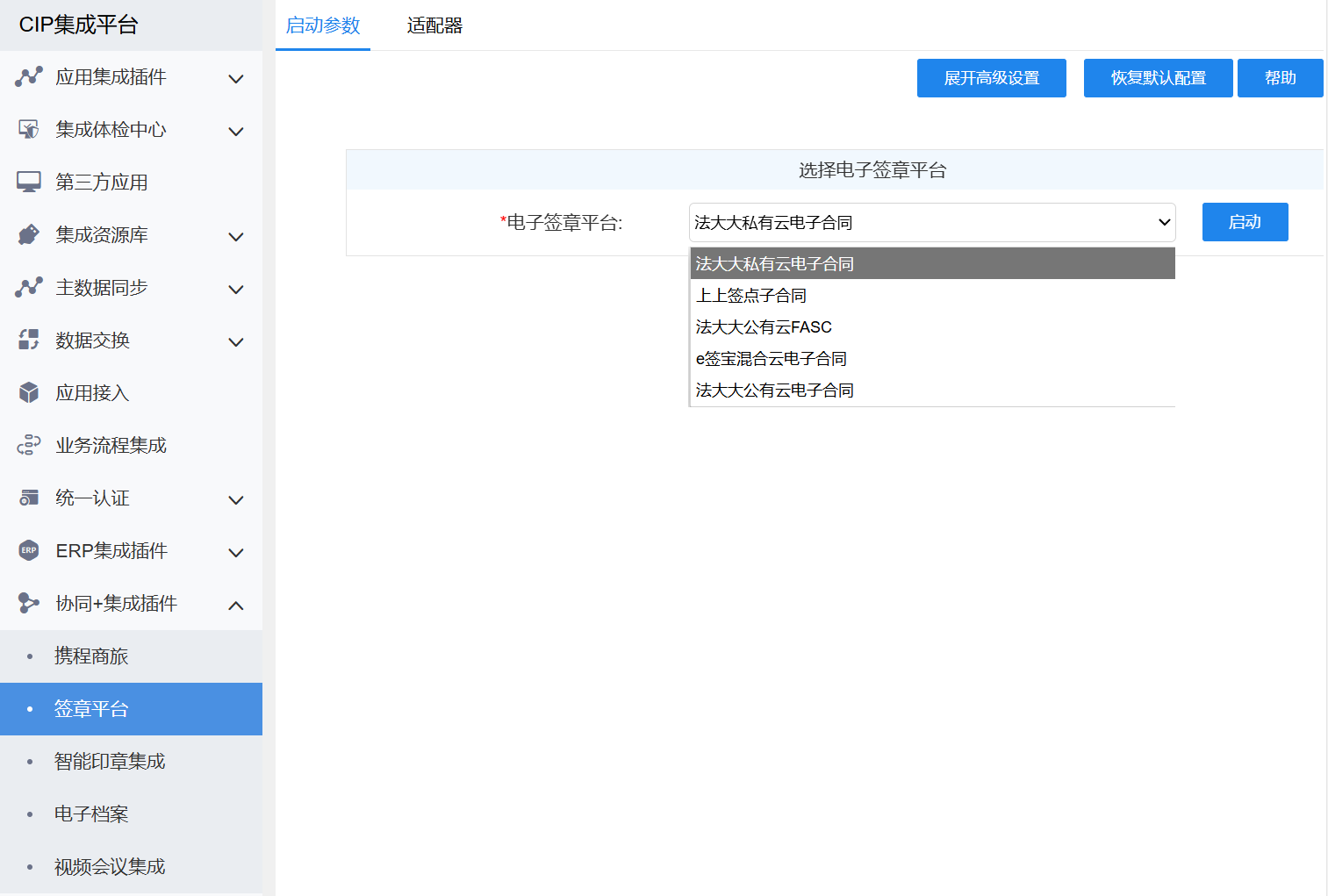
Task: Open the 启动参数 tab
Action: pos(323,25)
